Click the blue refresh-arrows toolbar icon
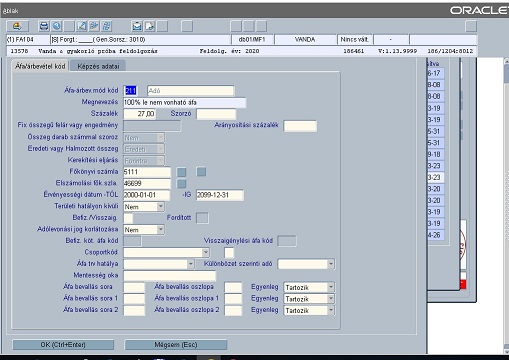 tap(107, 26)
